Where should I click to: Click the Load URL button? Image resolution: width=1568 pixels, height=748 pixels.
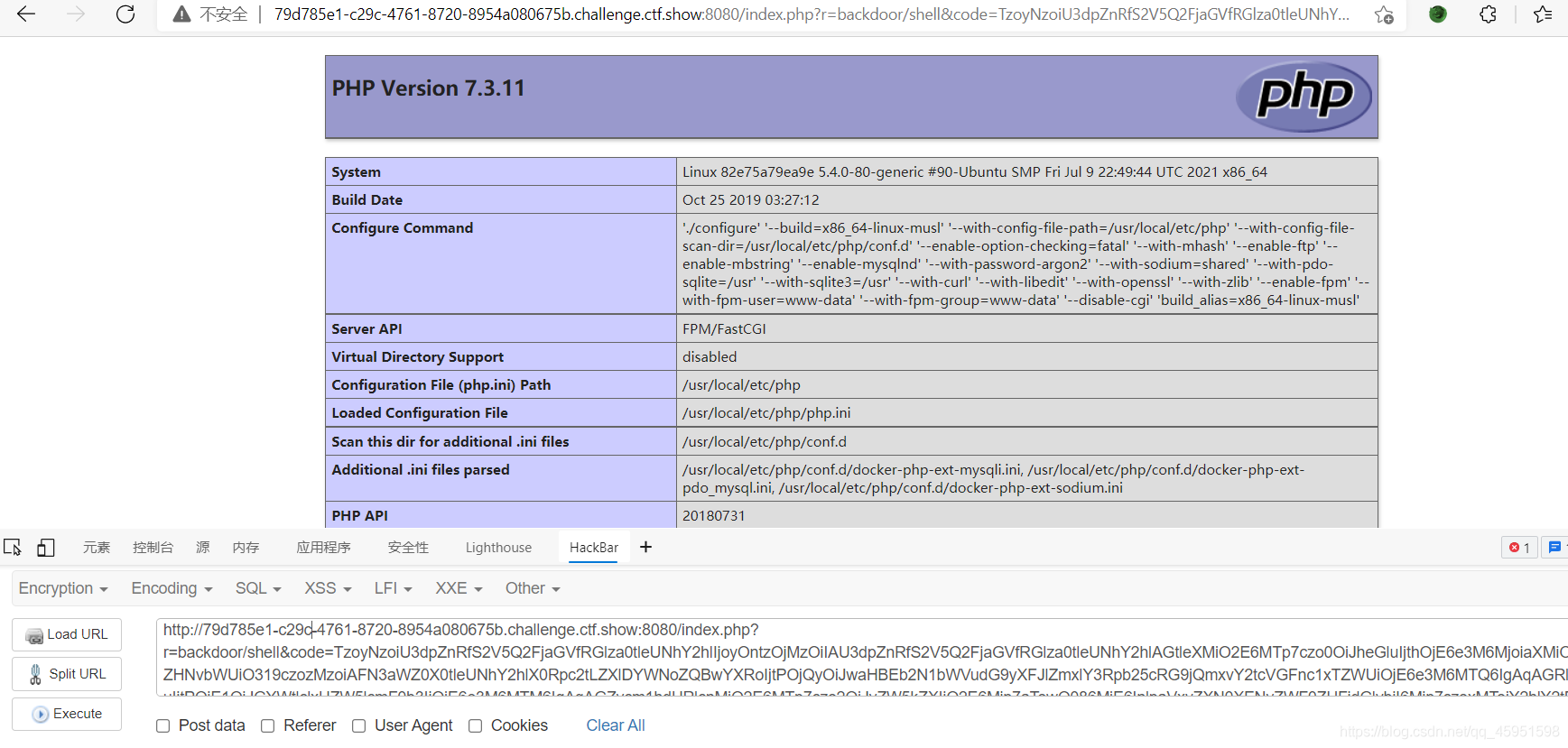[x=67, y=634]
